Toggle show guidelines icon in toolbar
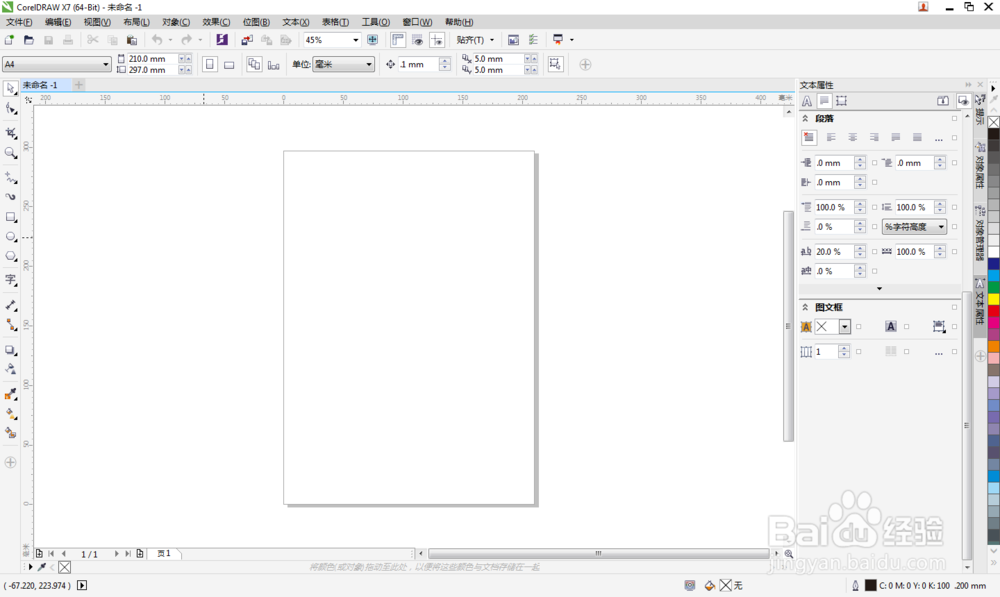 tap(437, 40)
